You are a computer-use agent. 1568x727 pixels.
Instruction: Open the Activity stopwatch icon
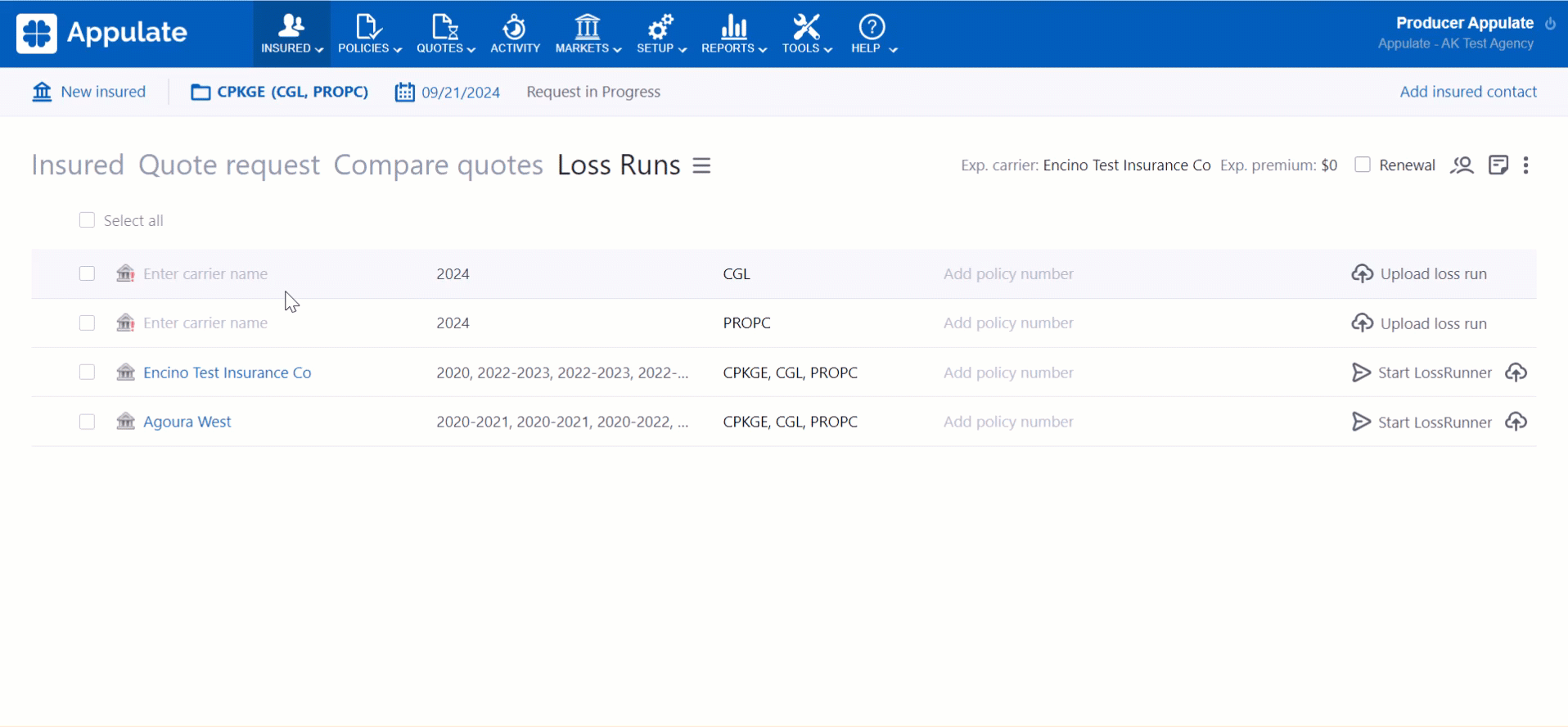coord(515,28)
